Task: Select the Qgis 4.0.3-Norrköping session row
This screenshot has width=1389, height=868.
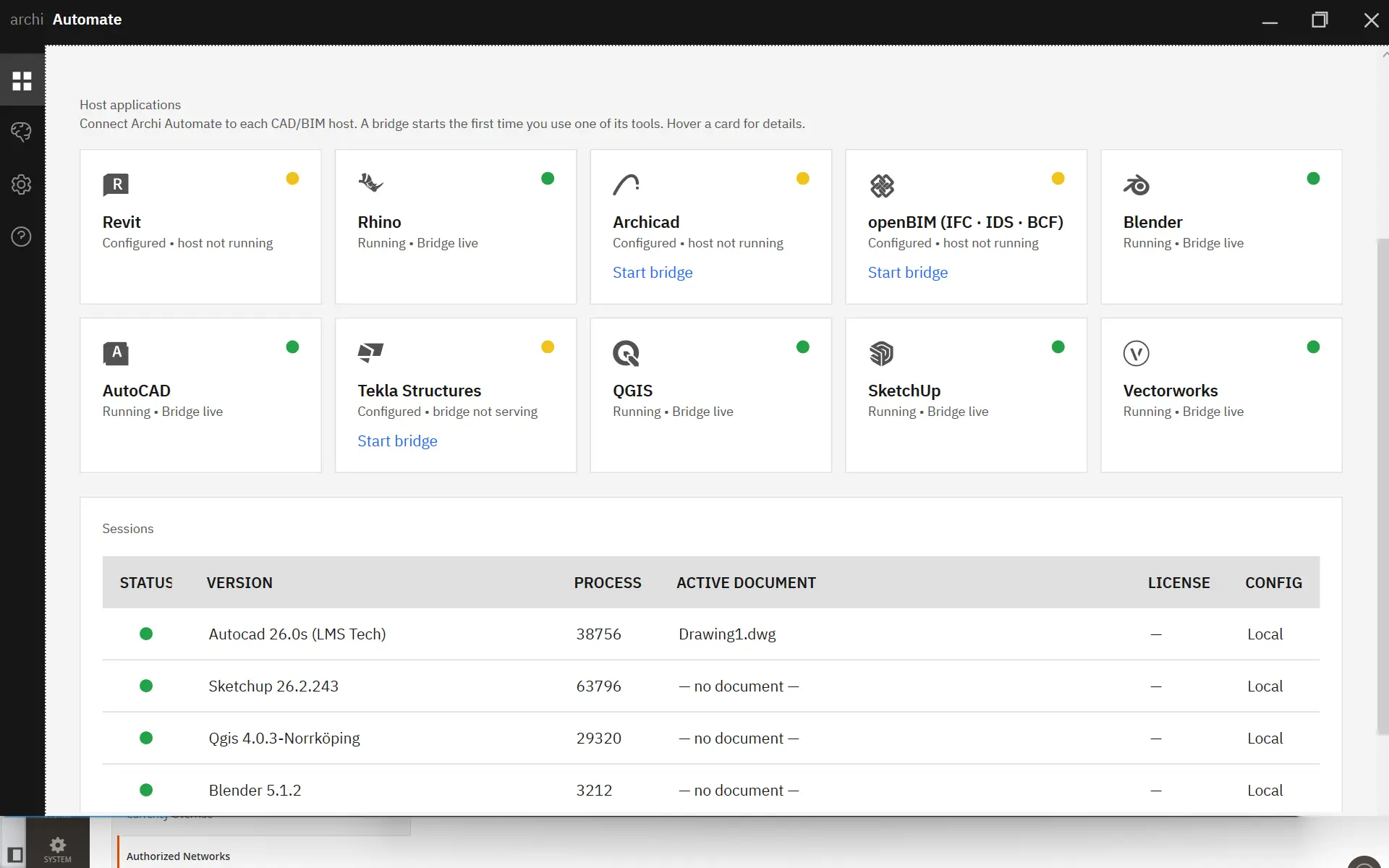Action: click(711, 739)
